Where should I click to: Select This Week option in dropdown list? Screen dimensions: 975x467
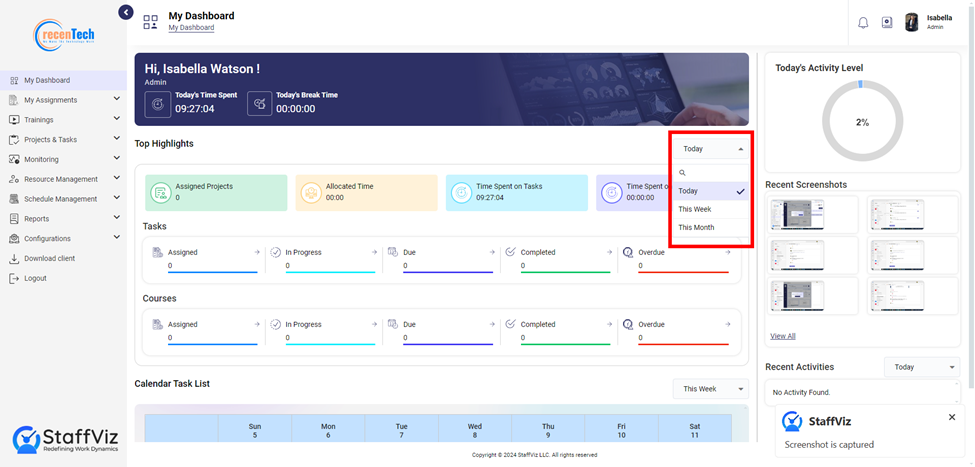coord(711,209)
